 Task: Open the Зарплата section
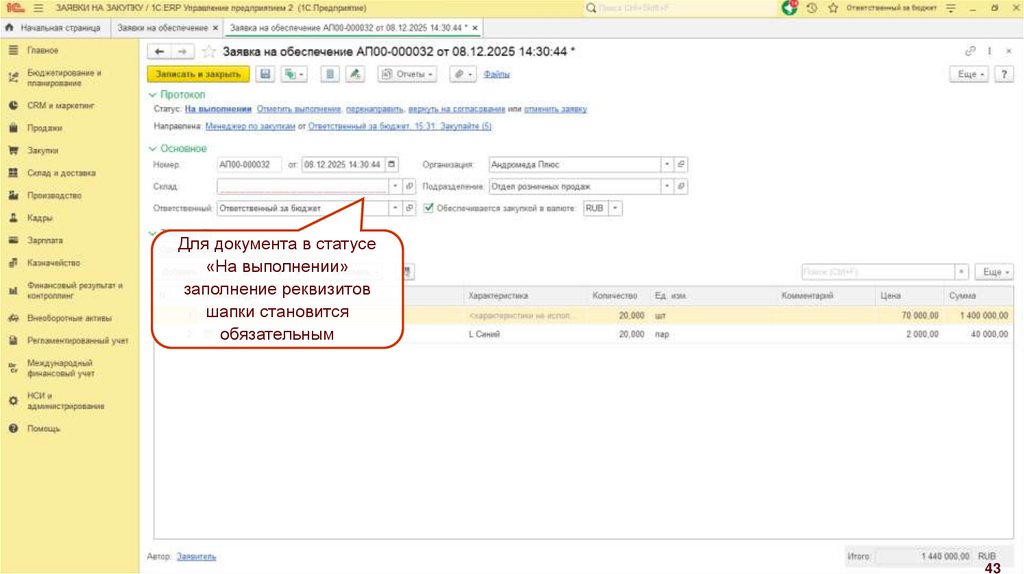tap(44, 240)
